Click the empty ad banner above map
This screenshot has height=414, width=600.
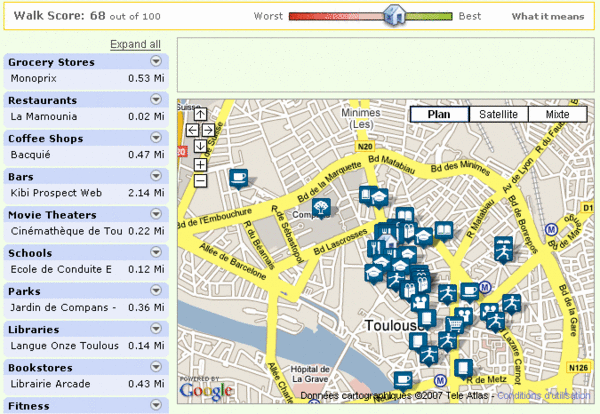pyautogui.click(x=386, y=65)
